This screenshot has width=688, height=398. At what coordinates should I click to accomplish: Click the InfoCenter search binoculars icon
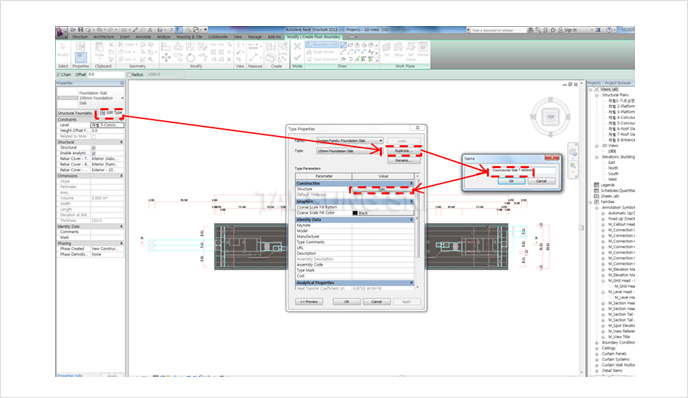[530, 30]
